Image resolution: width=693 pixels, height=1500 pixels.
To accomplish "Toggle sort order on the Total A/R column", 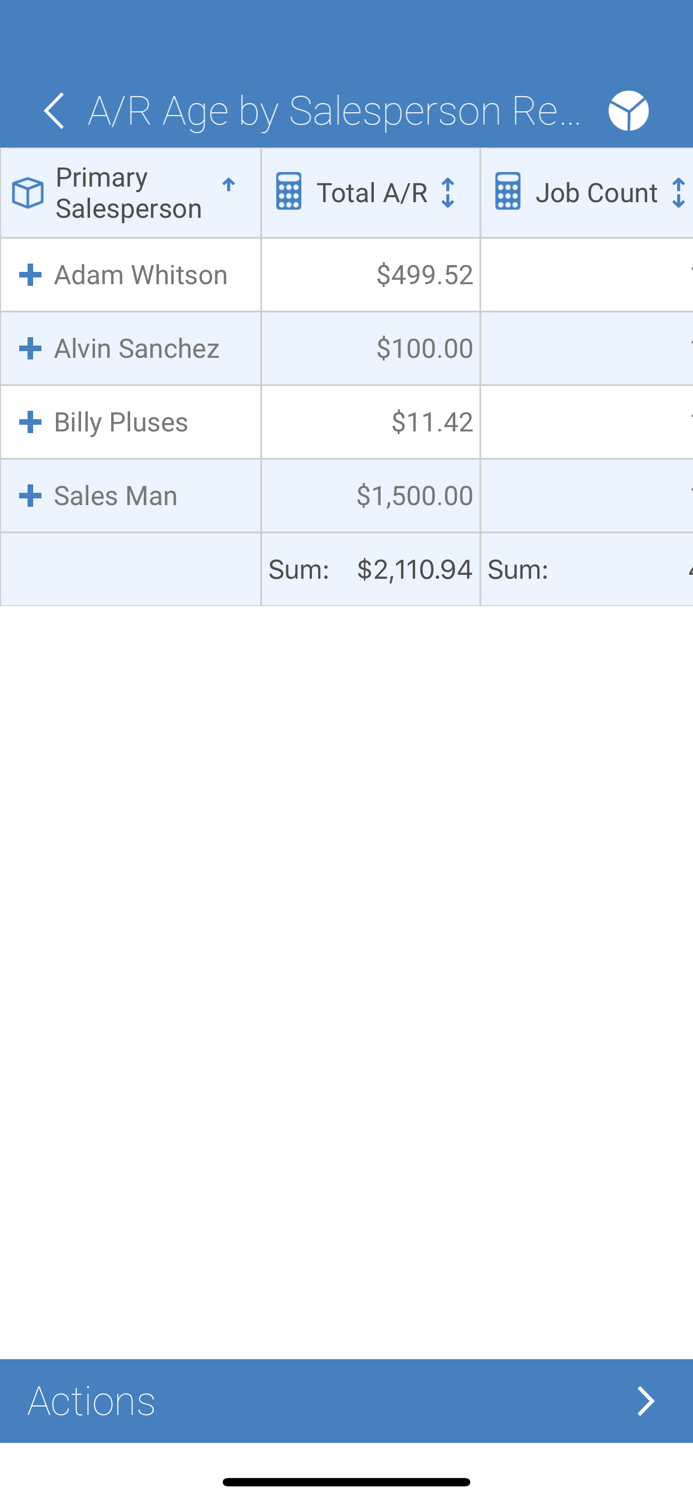I will click(x=450, y=191).
